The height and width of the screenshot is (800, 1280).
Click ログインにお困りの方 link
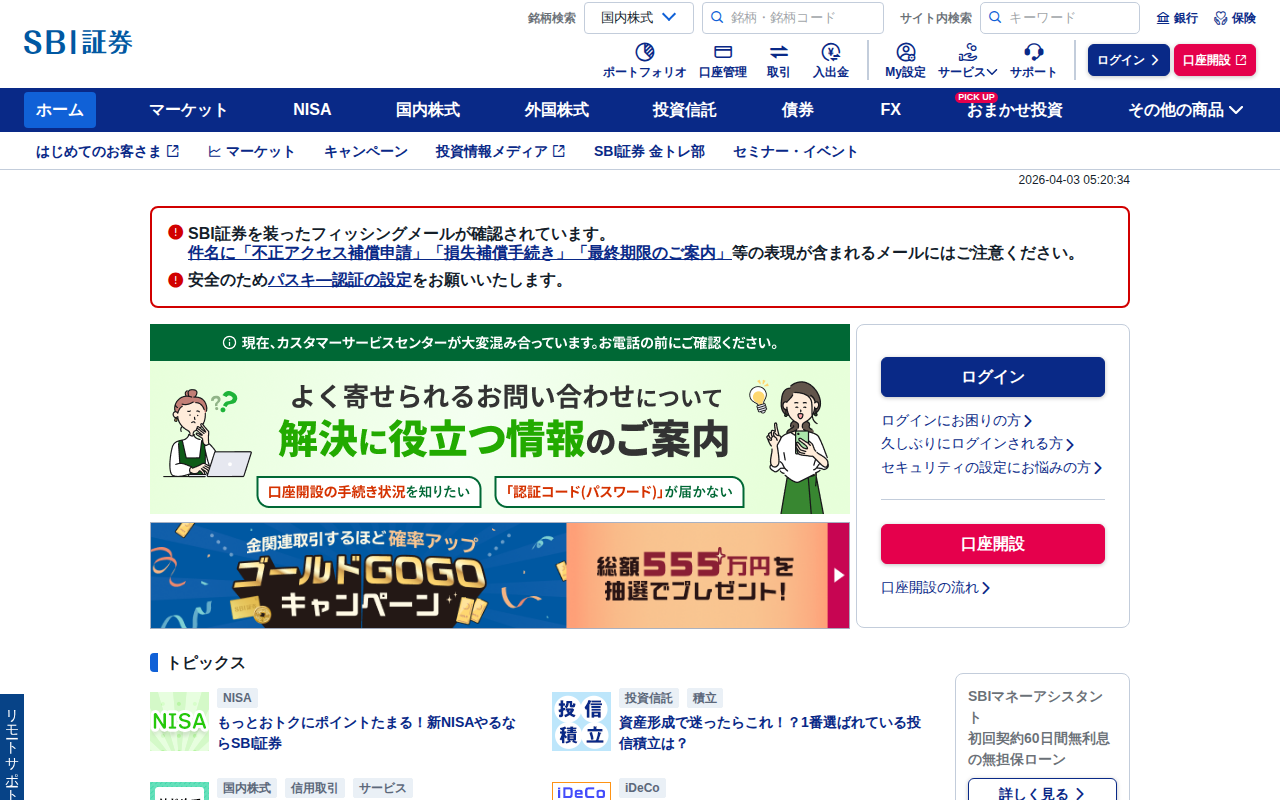coord(957,420)
